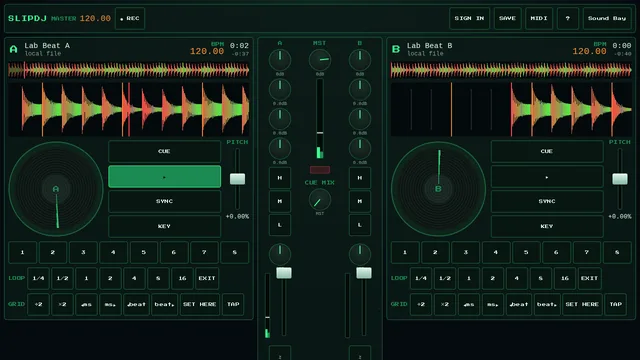
Task: Trigger hot cue 1 on deck A
Action: tap(22, 252)
